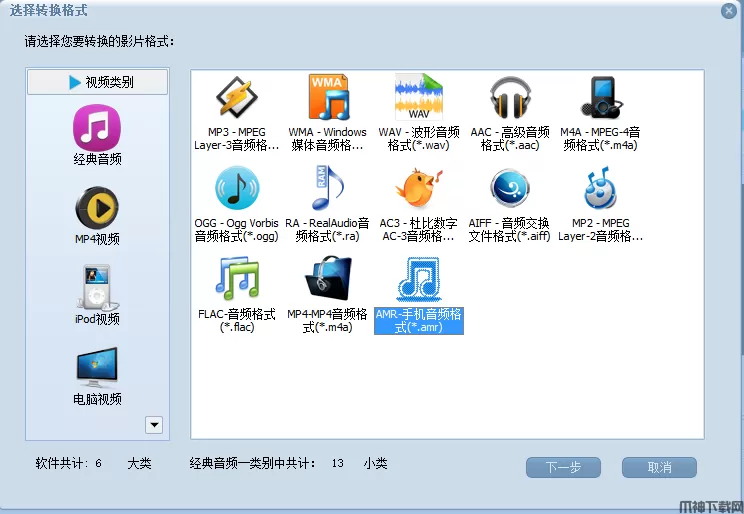Click the 'WAV - 波形音频格式(*.wav)' label
The image size is (744, 514).
tap(418, 139)
